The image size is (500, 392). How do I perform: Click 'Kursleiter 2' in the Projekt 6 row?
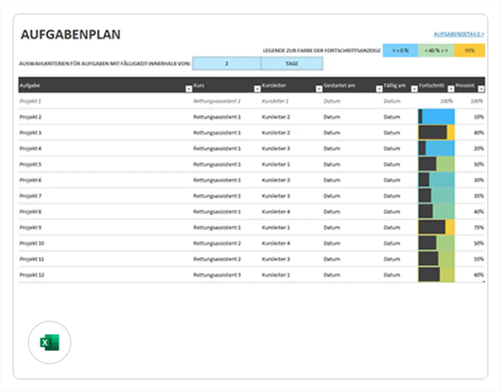tap(276, 180)
